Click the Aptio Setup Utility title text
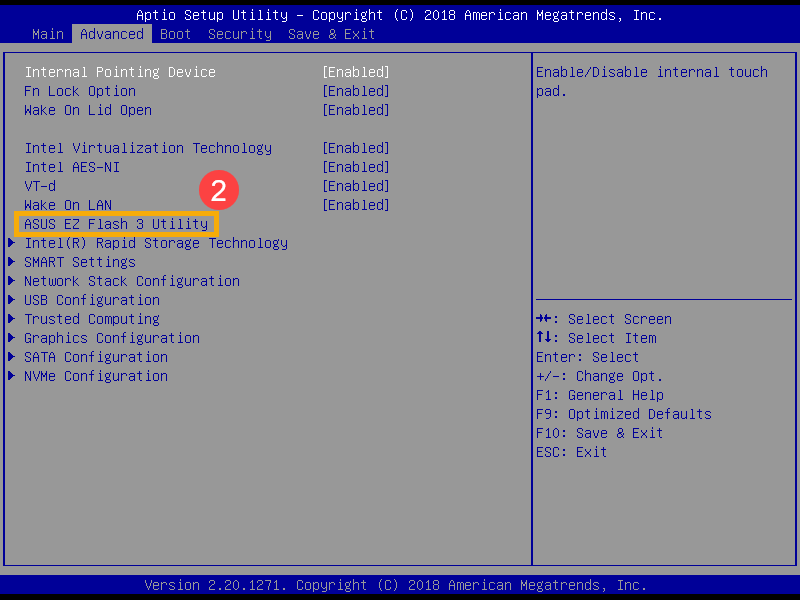Image resolution: width=800 pixels, height=600 pixels. pyautogui.click(x=399, y=15)
